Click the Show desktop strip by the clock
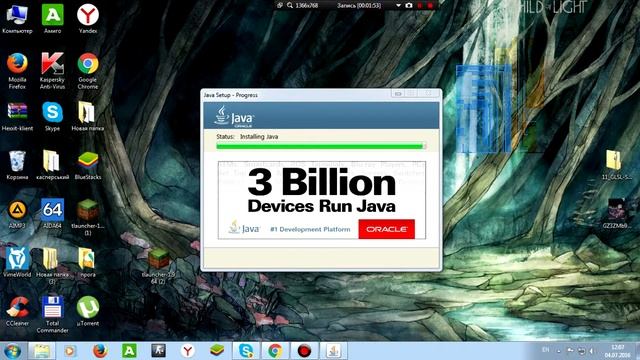This screenshot has height=360, width=640. 637,351
